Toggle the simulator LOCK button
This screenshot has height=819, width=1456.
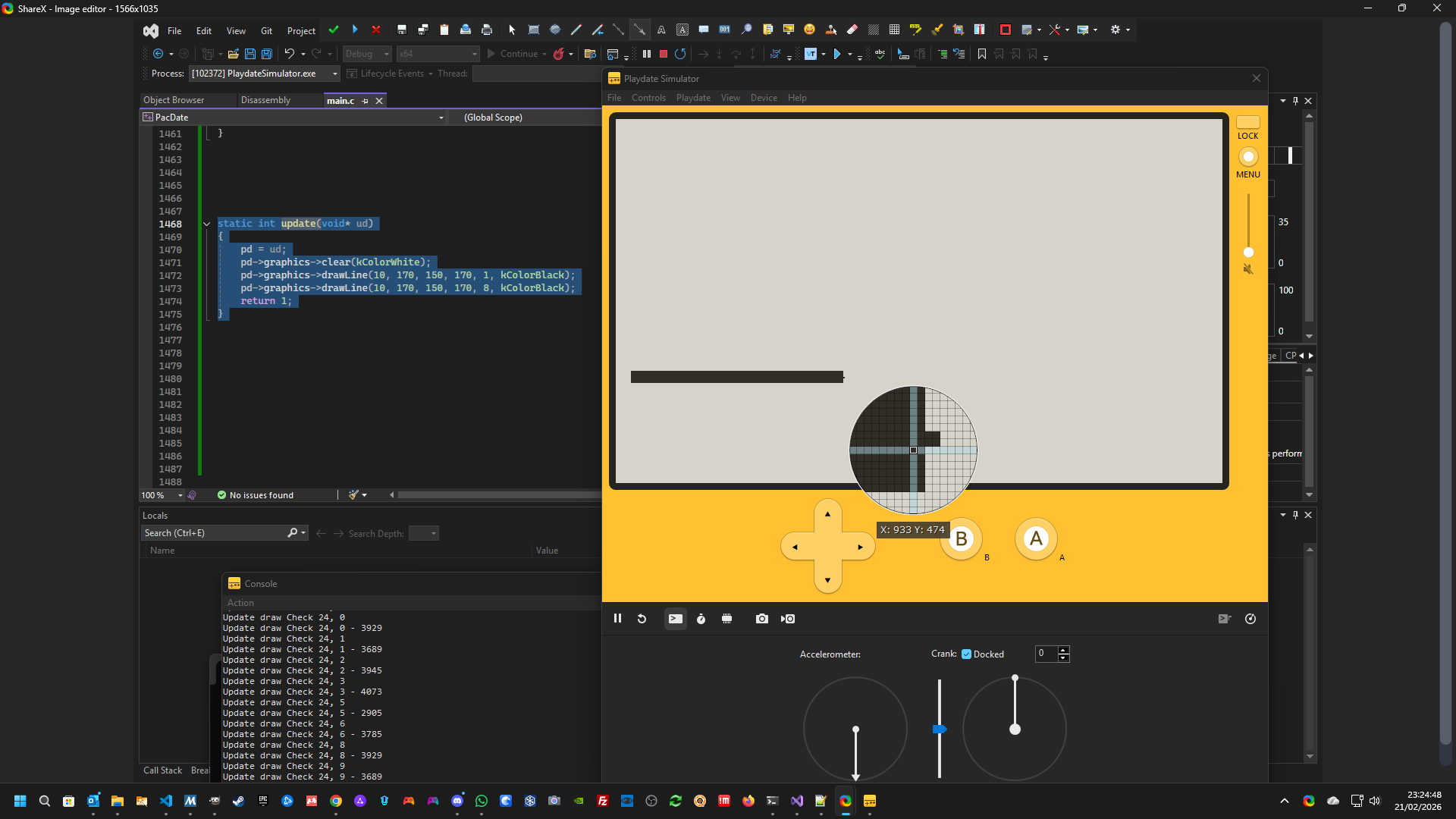click(1247, 122)
